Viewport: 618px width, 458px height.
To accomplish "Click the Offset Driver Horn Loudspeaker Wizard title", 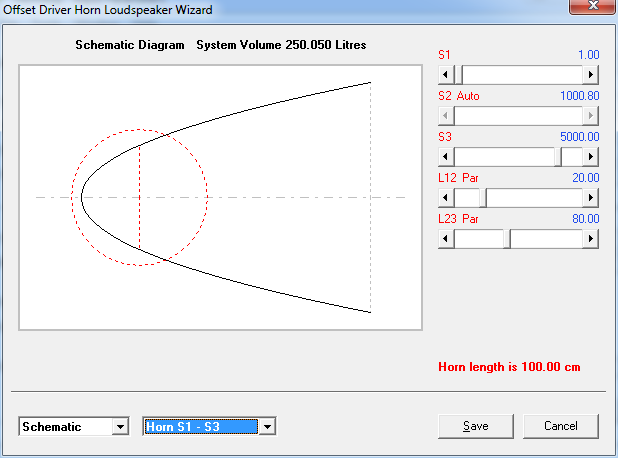I will pyautogui.click(x=108, y=9).
